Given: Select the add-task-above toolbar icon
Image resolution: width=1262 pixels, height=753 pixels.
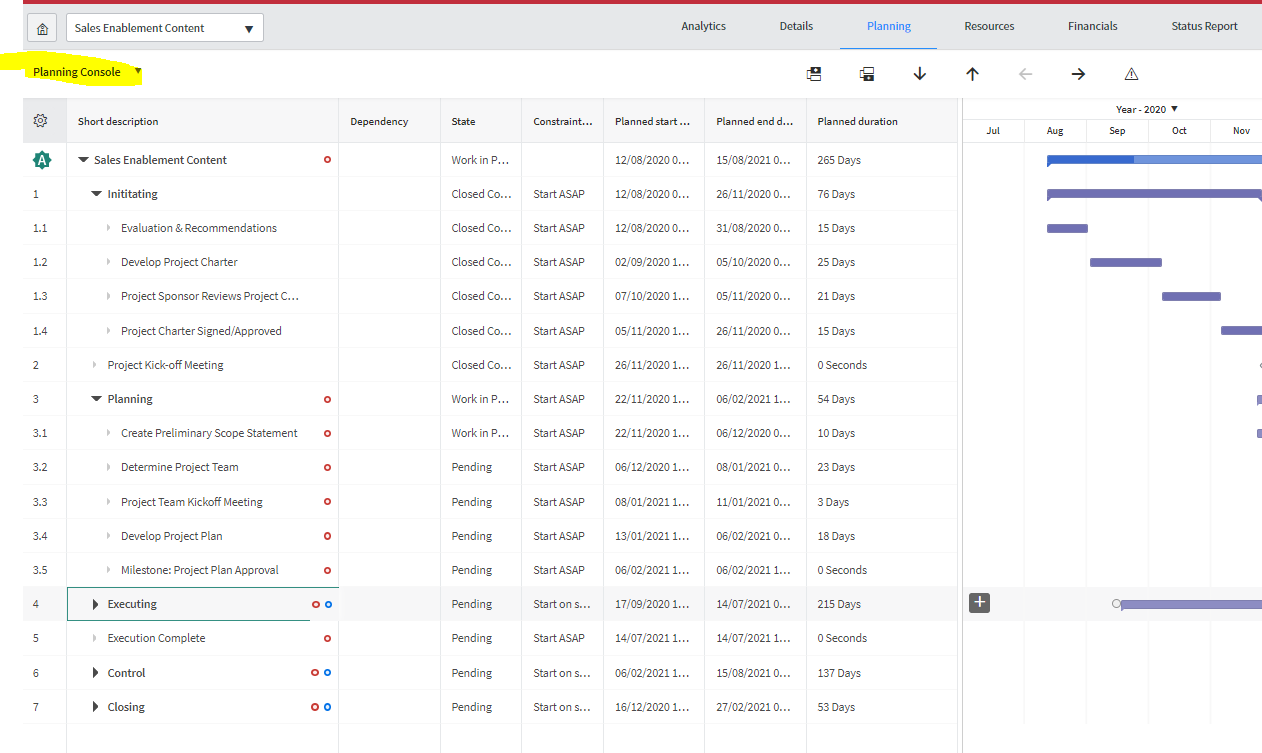Looking at the screenshot, I should click(x=814, y=73).
